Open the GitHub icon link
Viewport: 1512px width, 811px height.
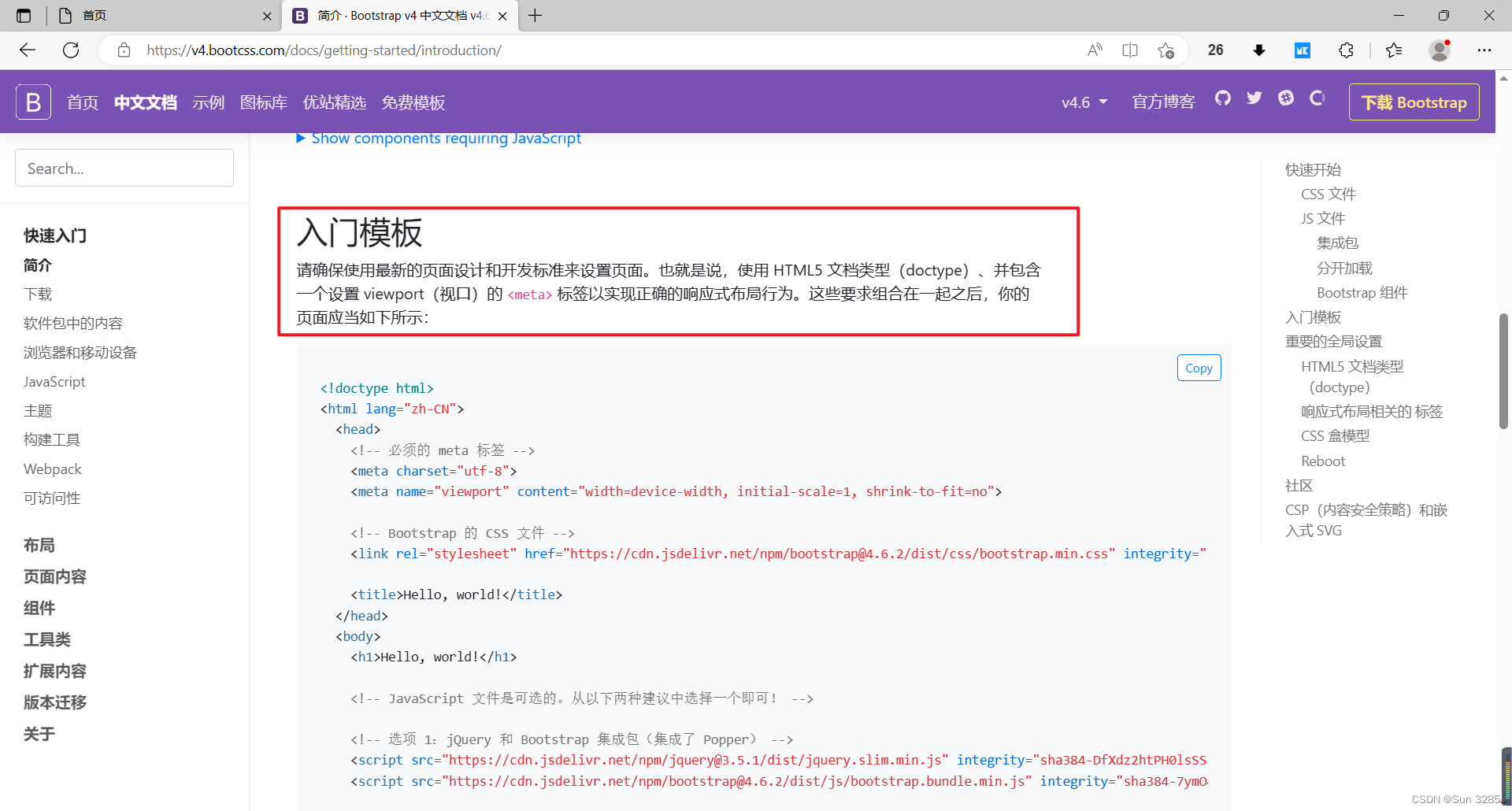[x=1222, y=98]
